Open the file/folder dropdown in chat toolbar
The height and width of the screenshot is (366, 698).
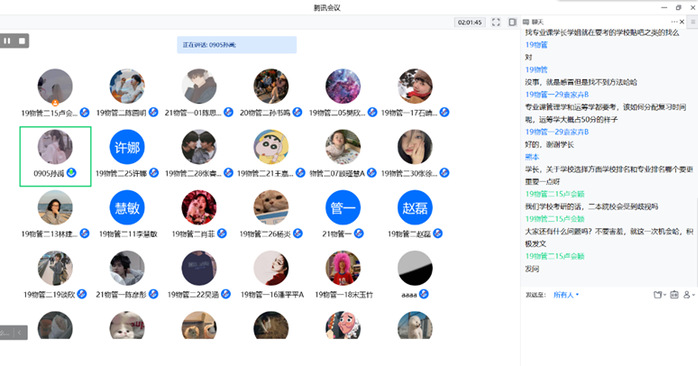(x=659, y=295)
